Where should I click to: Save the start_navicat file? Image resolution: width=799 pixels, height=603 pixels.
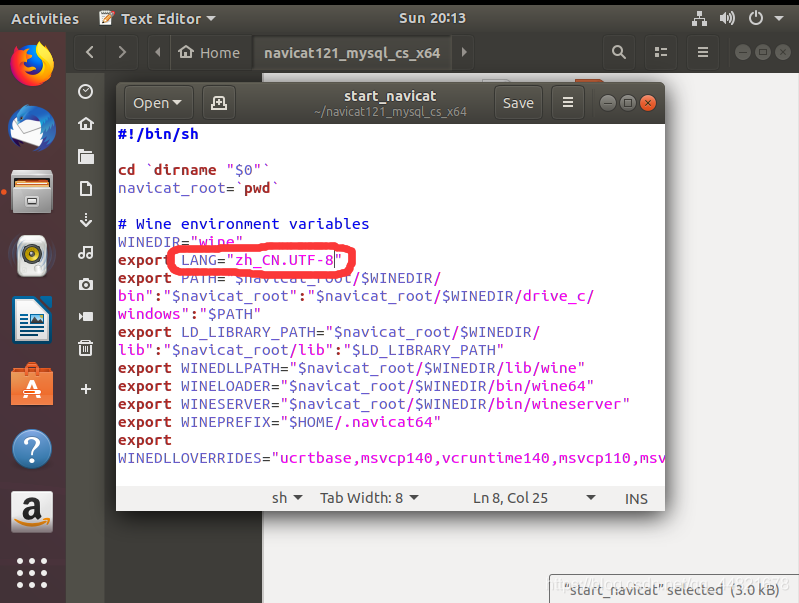coord(518,103)
